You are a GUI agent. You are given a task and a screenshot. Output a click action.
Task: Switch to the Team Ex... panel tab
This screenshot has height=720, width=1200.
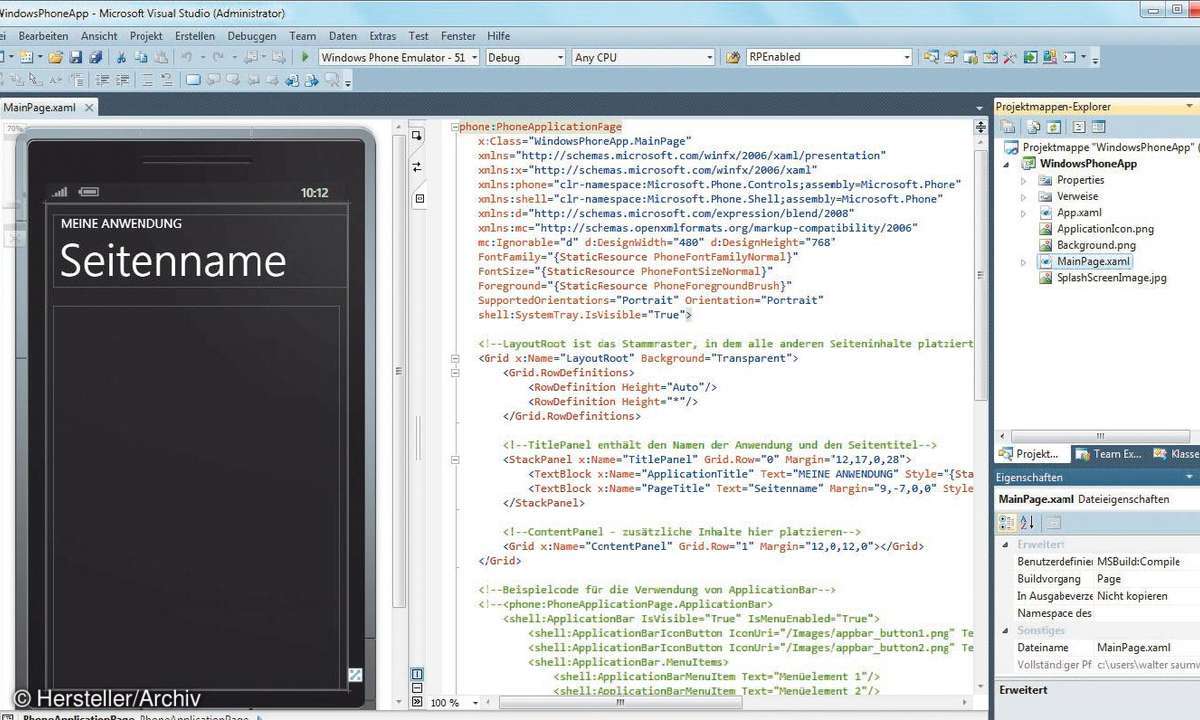click(x=1108, y=454)
